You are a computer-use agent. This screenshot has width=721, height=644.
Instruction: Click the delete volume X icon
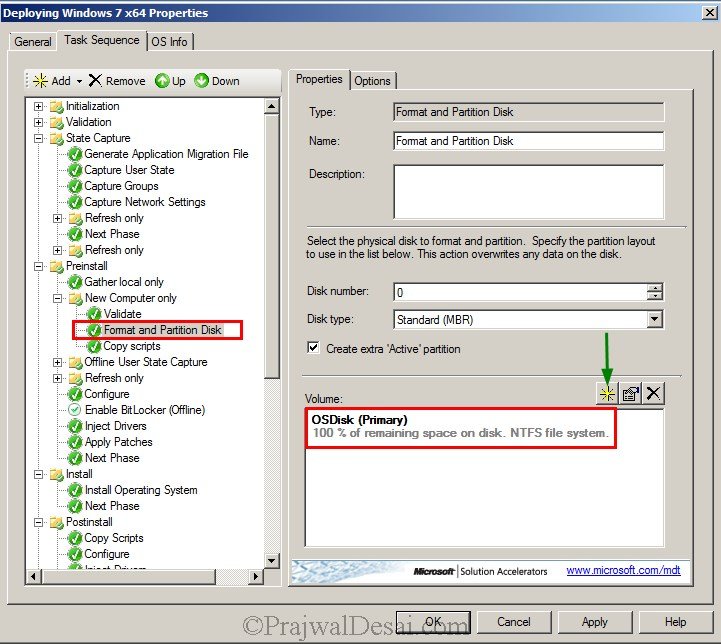click(x=653, y=393)
